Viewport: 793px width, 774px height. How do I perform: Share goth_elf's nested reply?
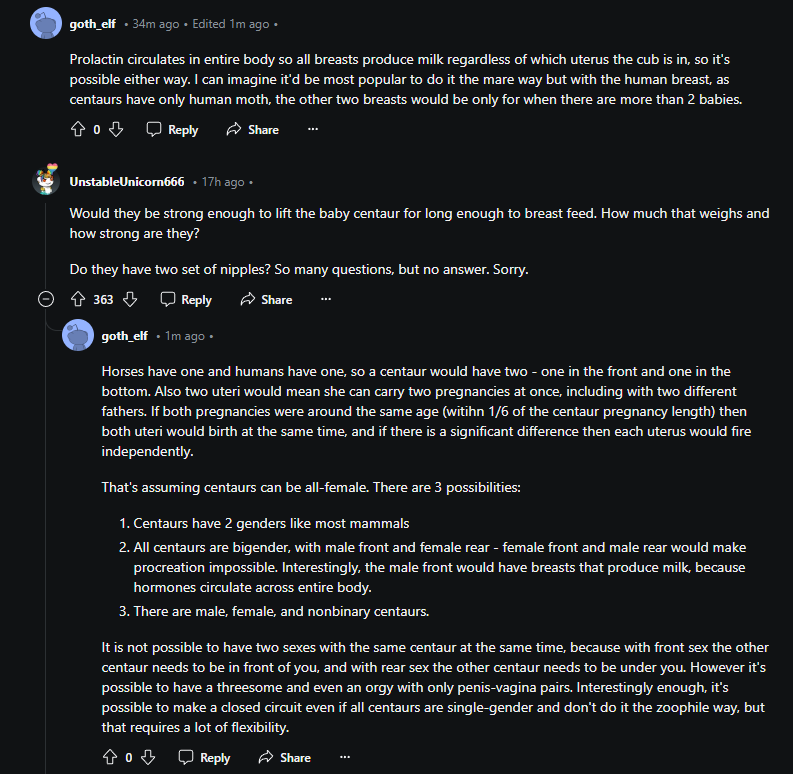coord(284,757)
